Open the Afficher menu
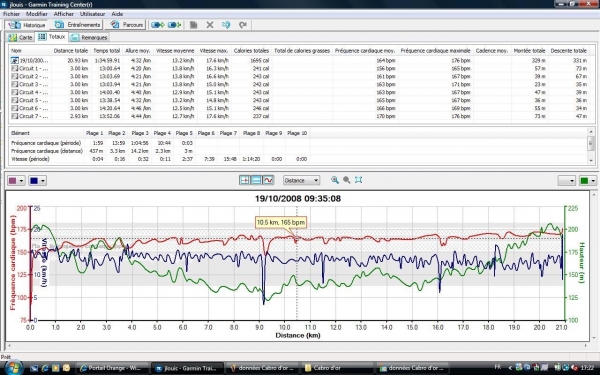The width and height of the screenshot is (600, 375). (x=64, y=14)
